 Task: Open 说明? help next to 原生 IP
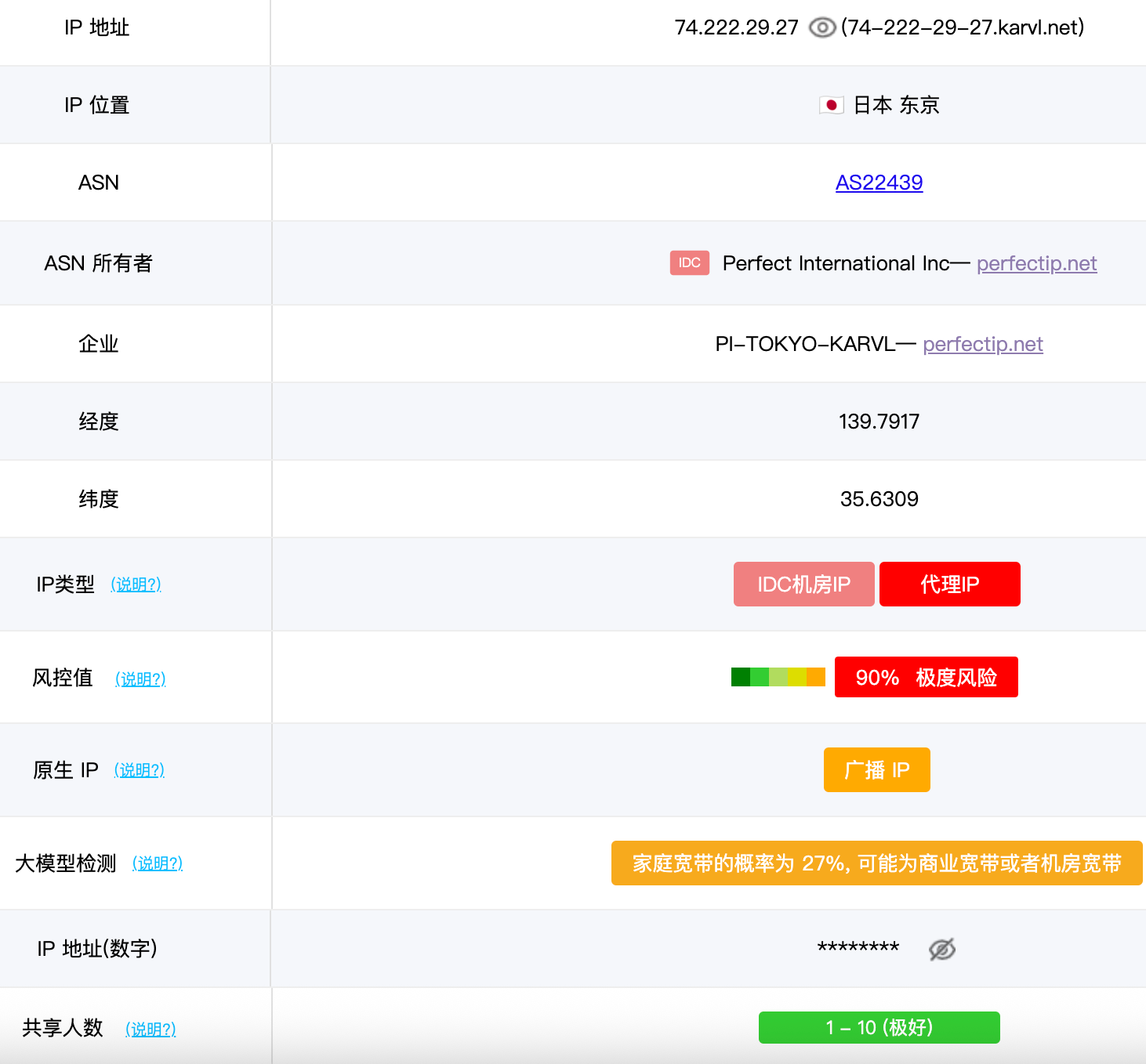pyautogui.click(x=140, y=770)
